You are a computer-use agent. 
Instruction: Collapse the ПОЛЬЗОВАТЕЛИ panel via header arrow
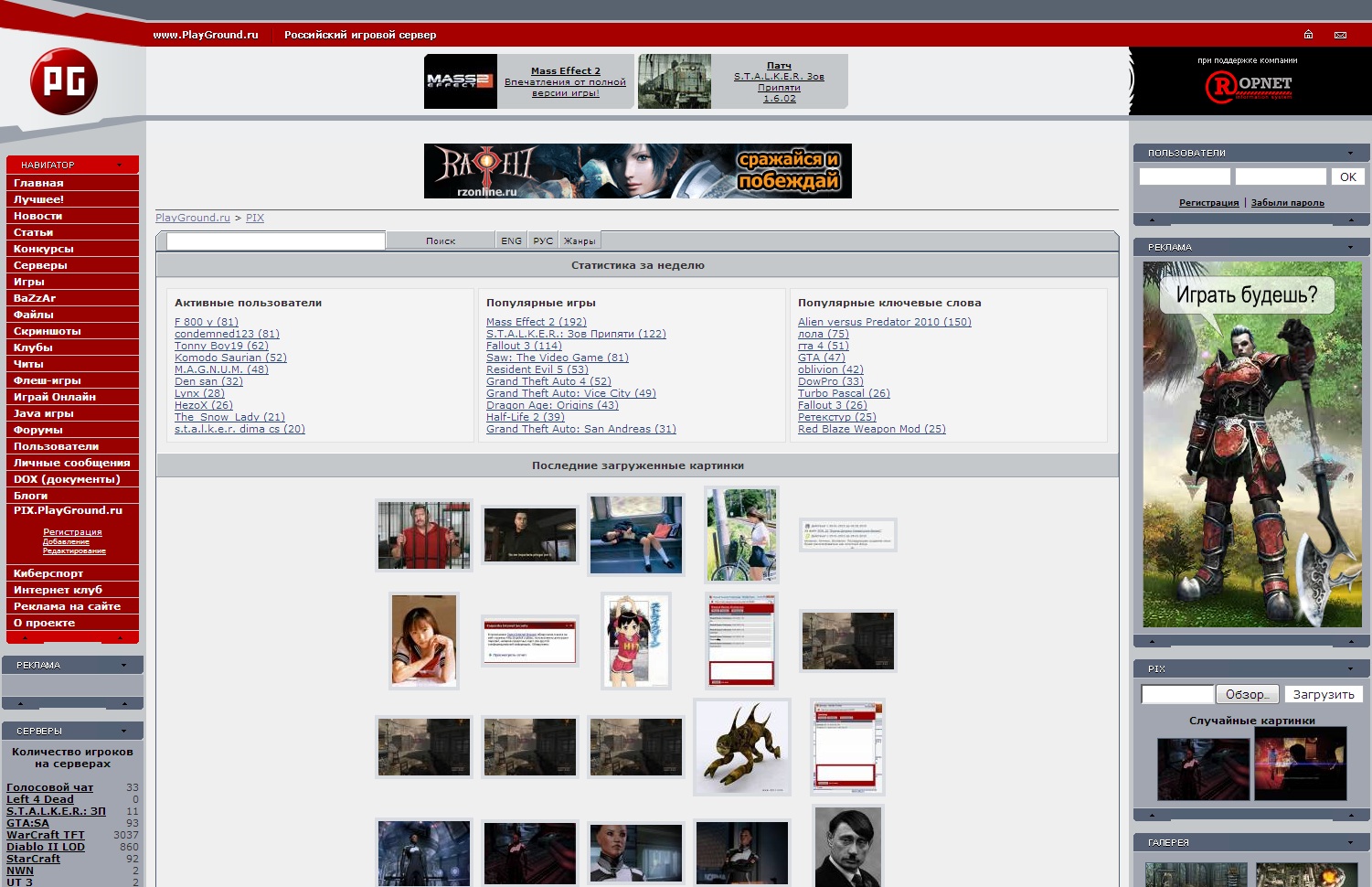(x=1350, y=153)
